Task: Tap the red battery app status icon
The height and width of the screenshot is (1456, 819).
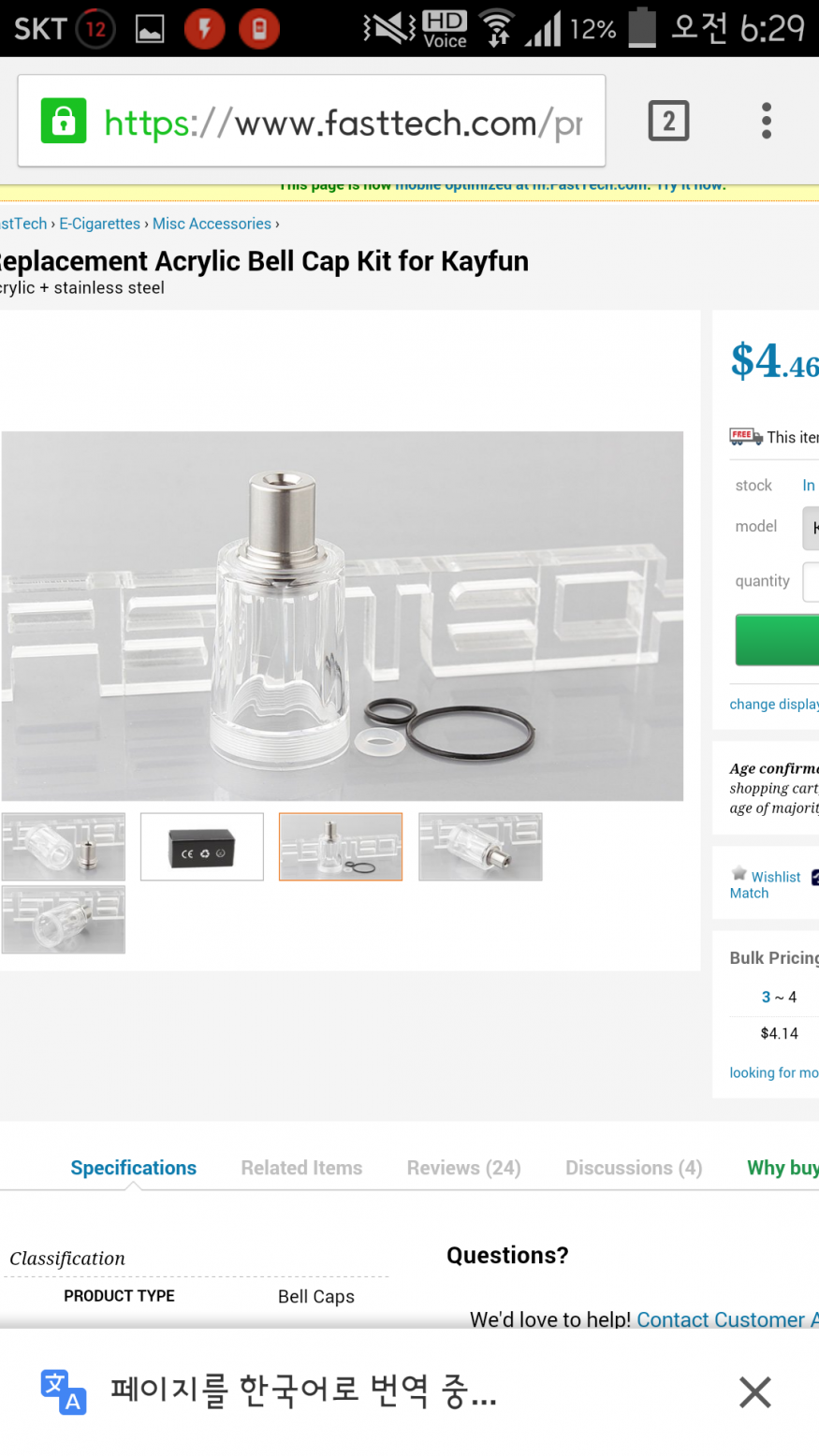Action: [258, 29]
